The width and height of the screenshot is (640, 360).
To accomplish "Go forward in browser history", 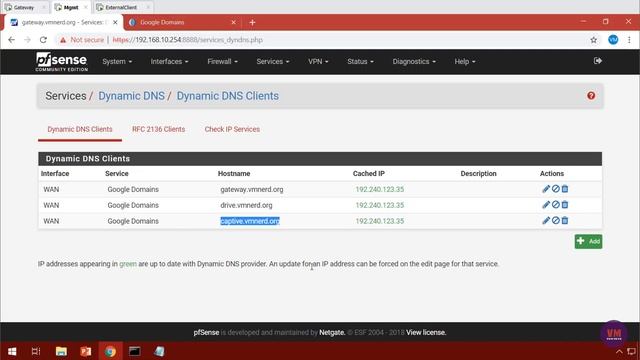I will point(27,40).
